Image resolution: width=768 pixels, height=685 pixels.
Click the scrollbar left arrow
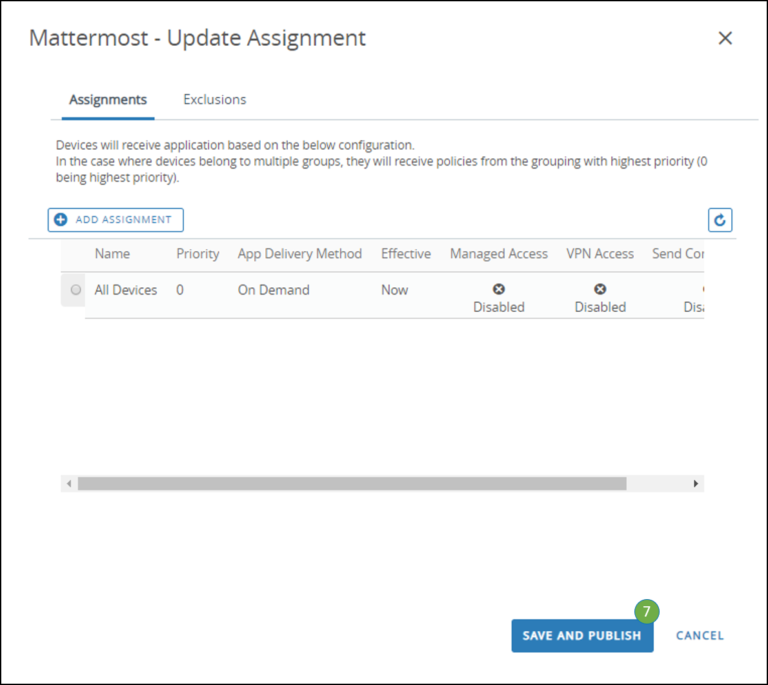pyautogui.click(x=69, y=484)
